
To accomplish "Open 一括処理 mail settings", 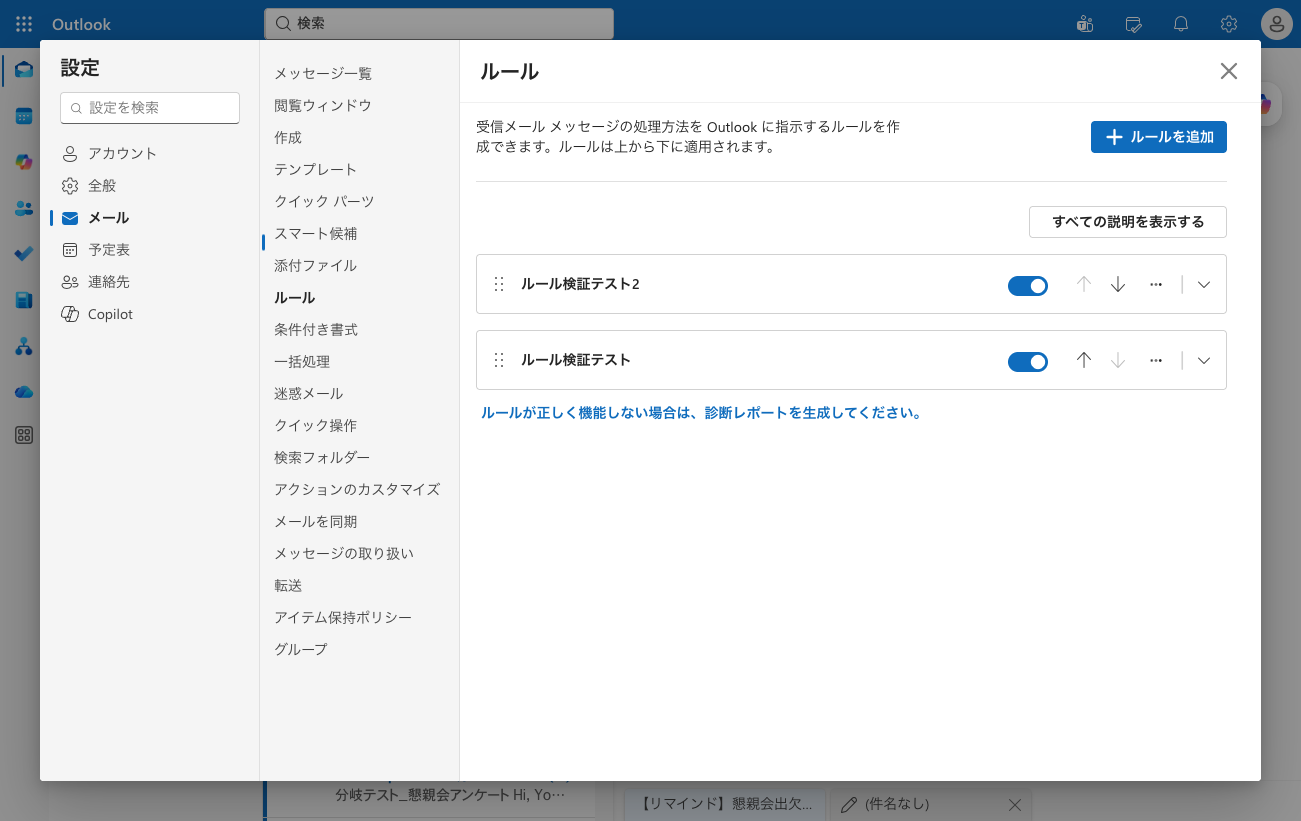I will click(302, 362).
